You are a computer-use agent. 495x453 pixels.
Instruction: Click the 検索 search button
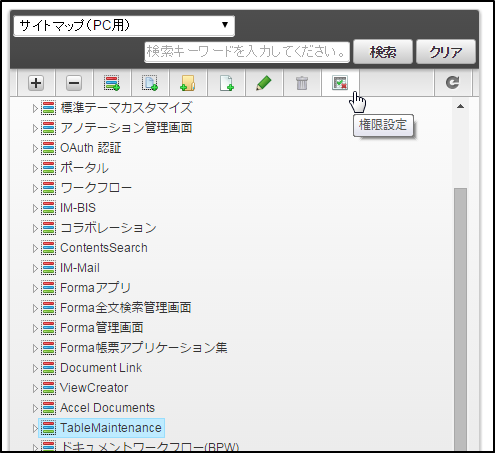click(x=383, y=52)
